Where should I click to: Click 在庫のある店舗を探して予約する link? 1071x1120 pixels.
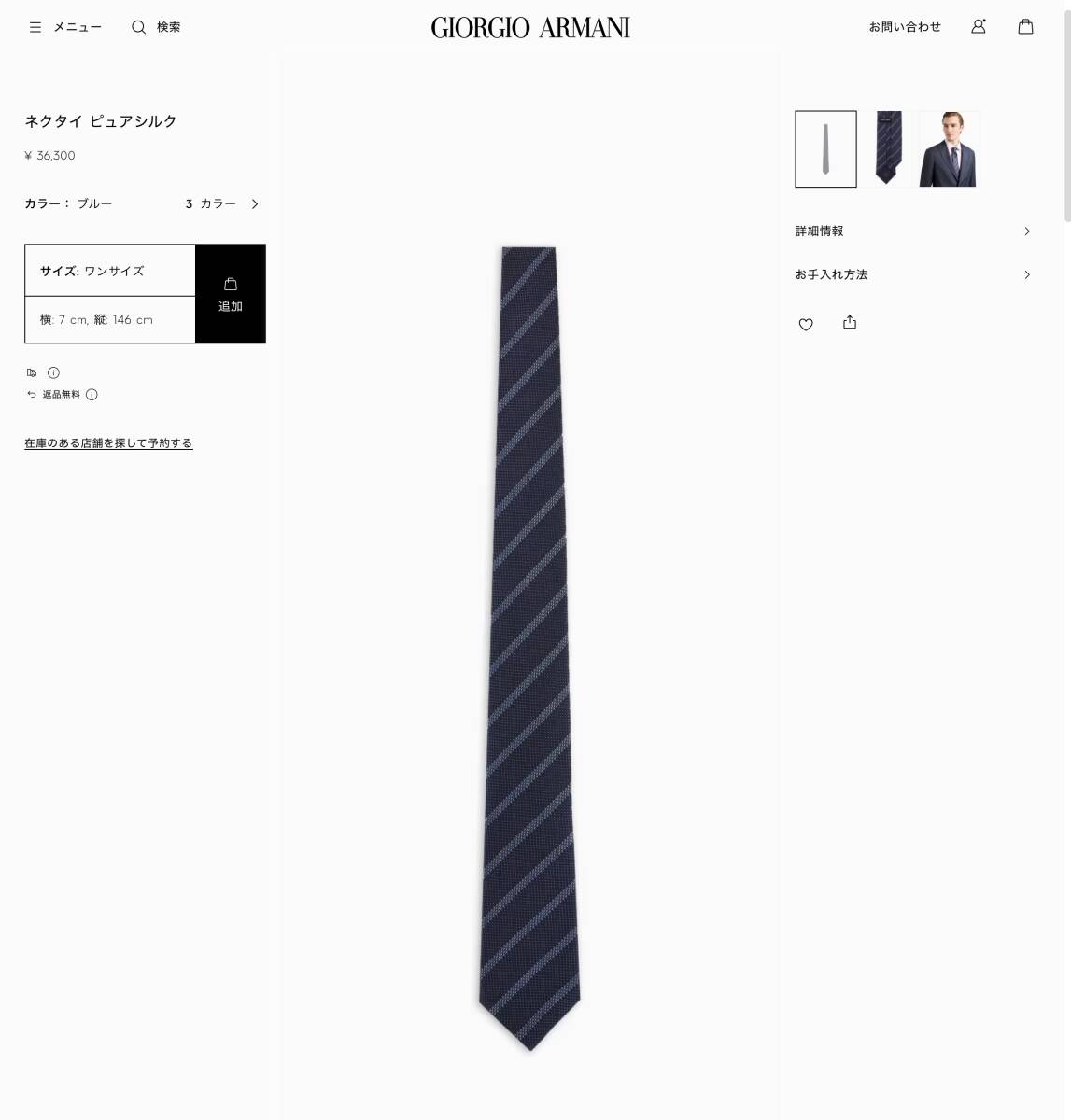click(108, 443)
